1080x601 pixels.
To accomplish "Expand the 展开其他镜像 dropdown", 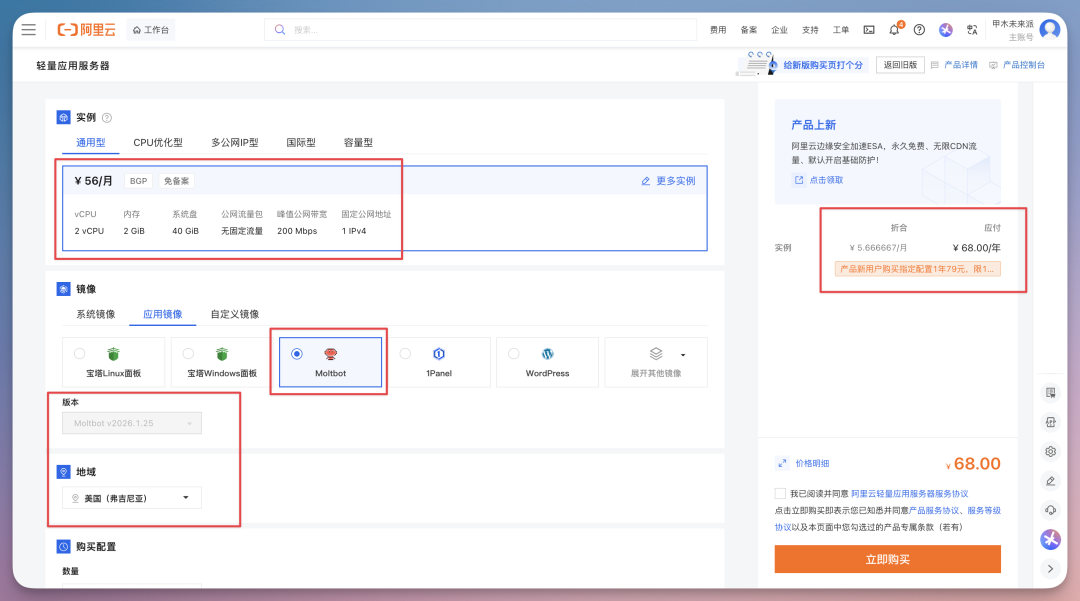I will (x=656, y=362).
